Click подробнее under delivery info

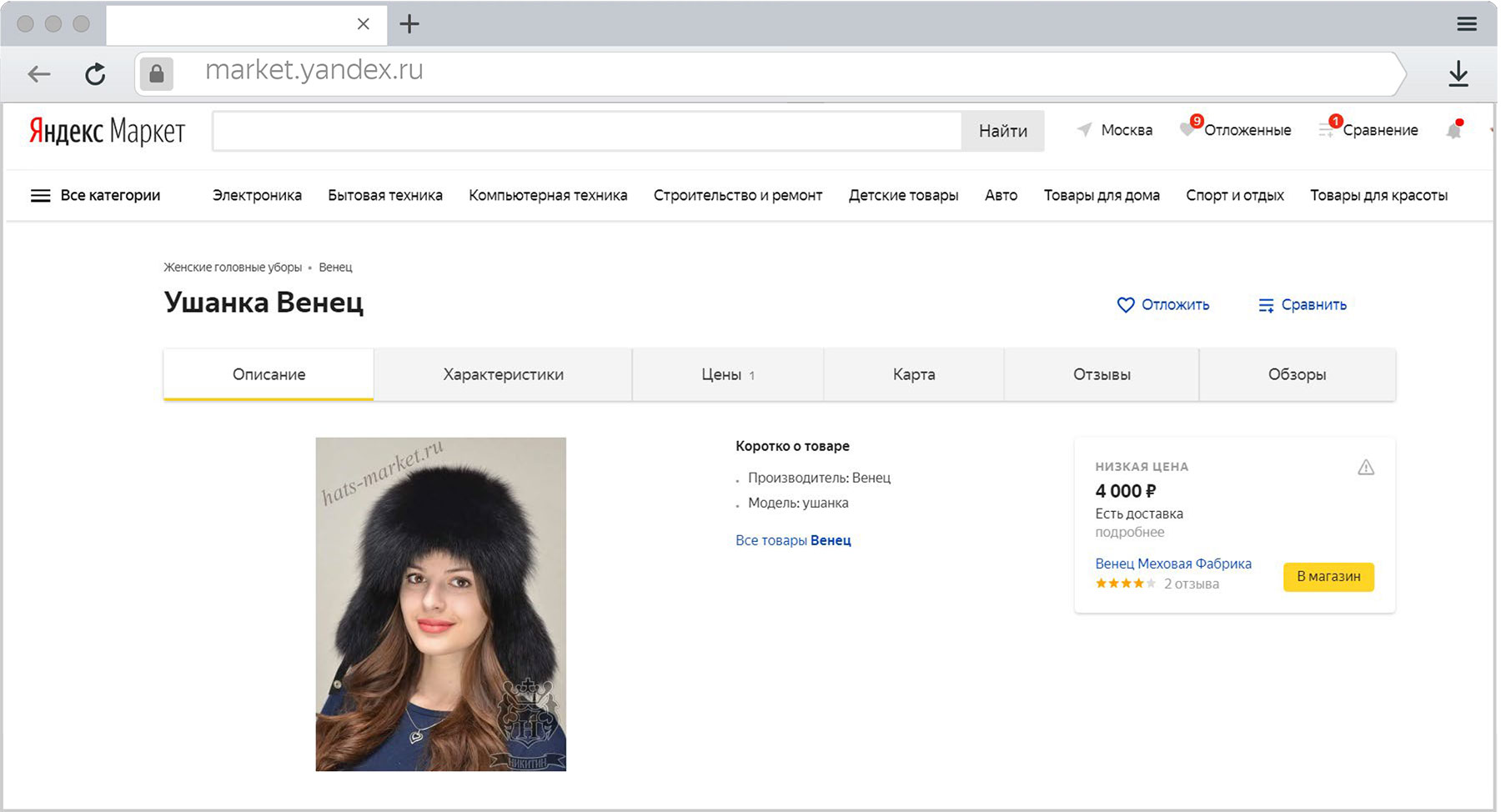click(1130, 532)
